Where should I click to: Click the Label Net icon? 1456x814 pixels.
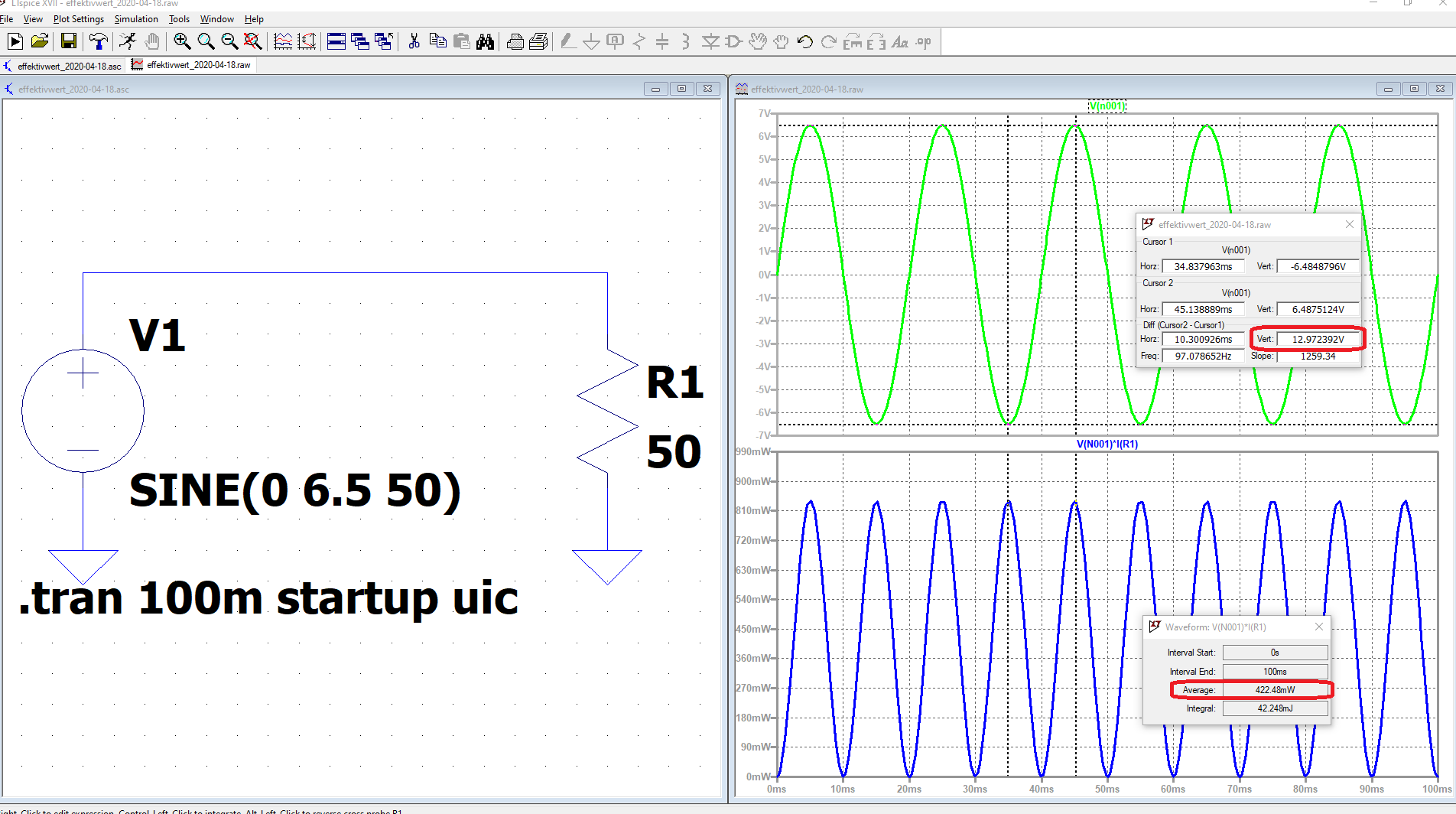[x=615, y=41]
